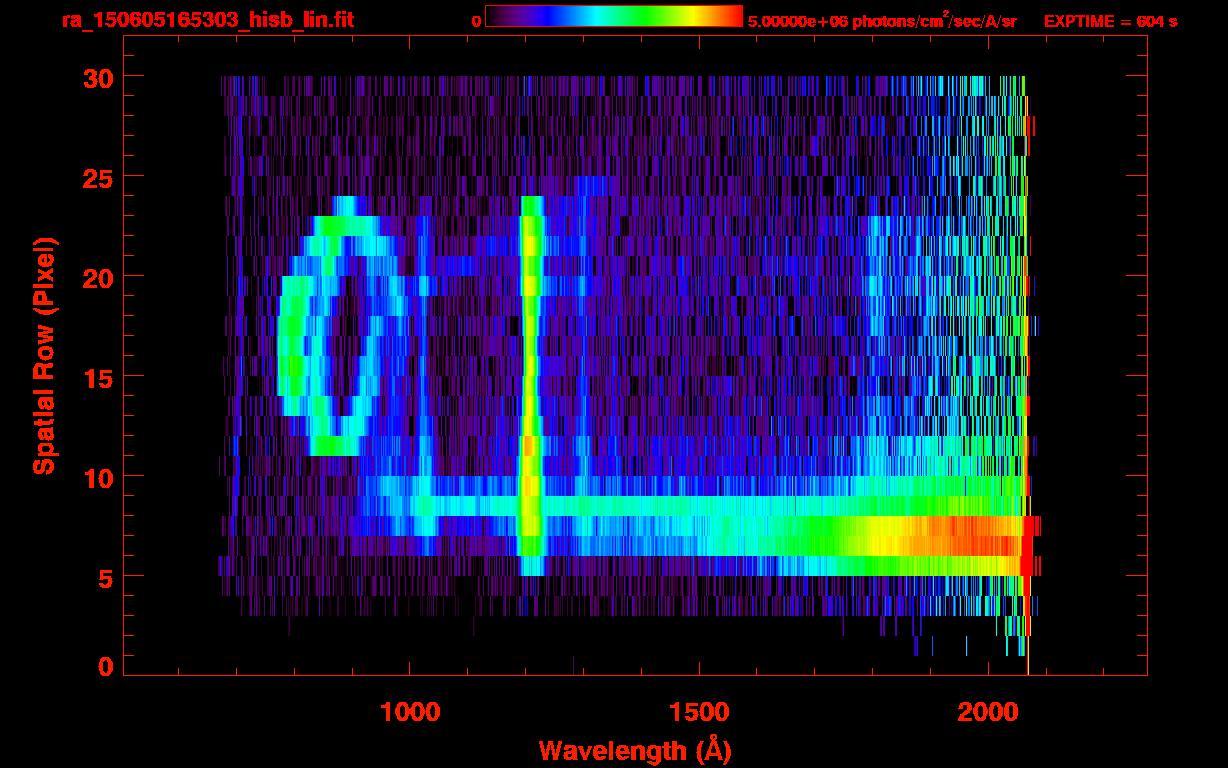Click the 2000 wavelength tick label

click(986, 712)
